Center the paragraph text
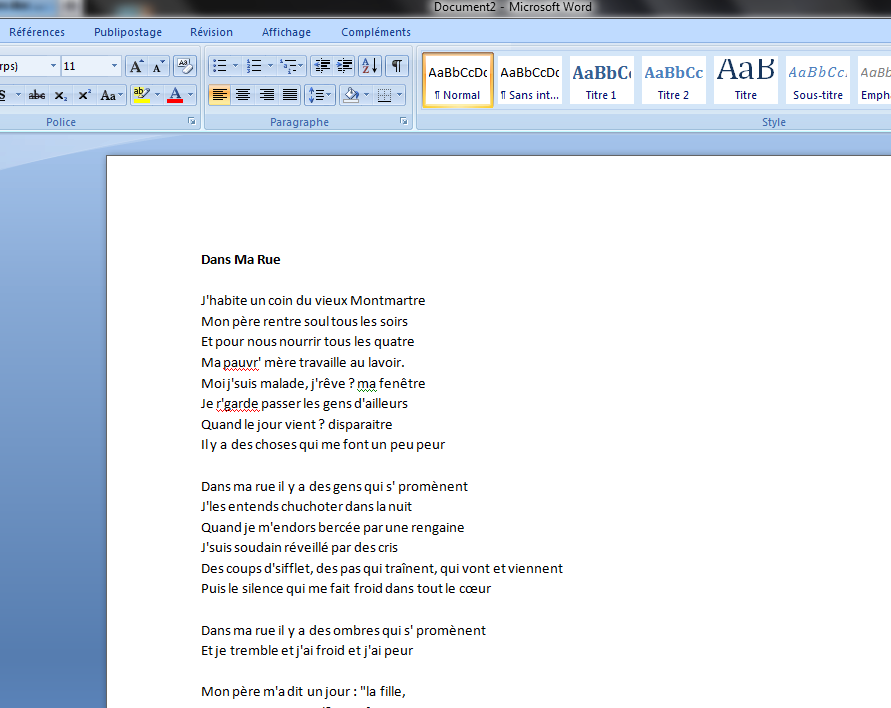 [243, 95]
